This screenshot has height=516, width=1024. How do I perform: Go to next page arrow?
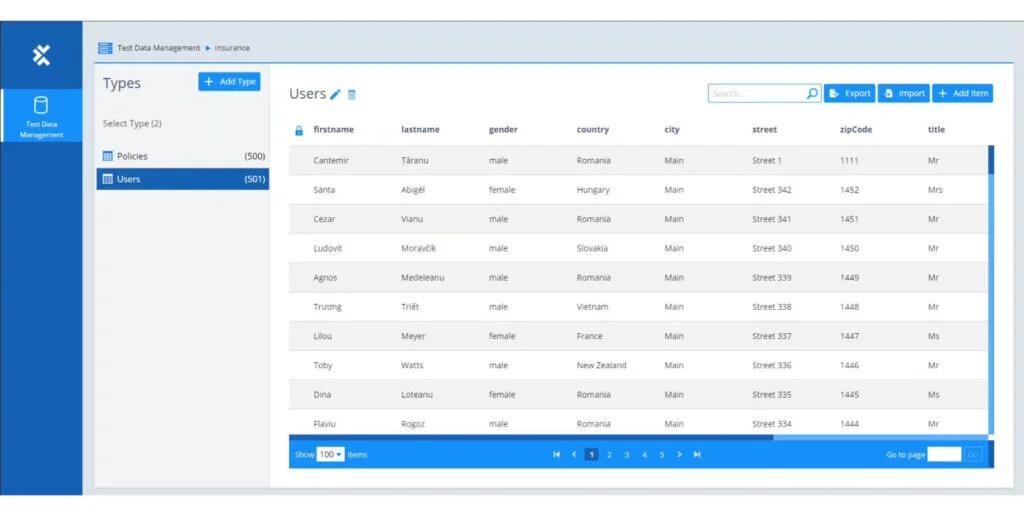tap(679, 454)
